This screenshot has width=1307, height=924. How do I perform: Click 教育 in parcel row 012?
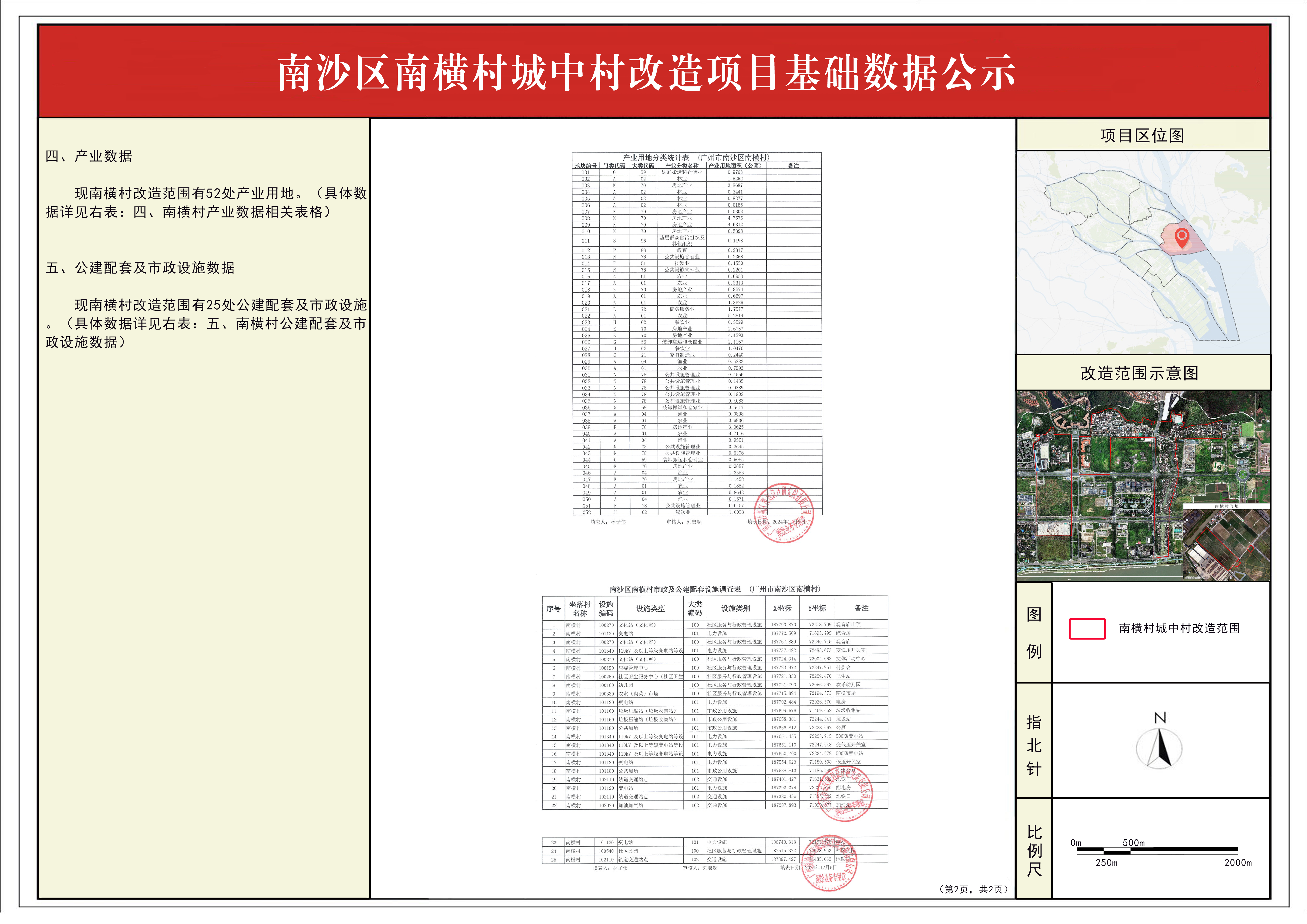682,250
